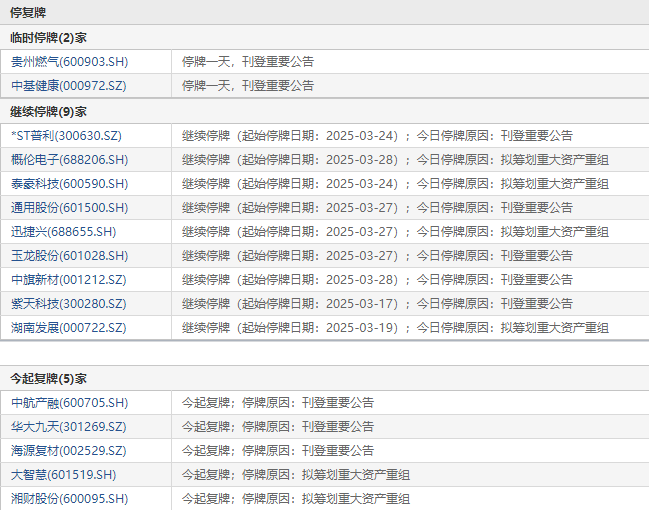Click 中旗新材 suspension detail dated 2025-03-28
The height and width of the screenshot is (510, 649).
click(377, 280)
